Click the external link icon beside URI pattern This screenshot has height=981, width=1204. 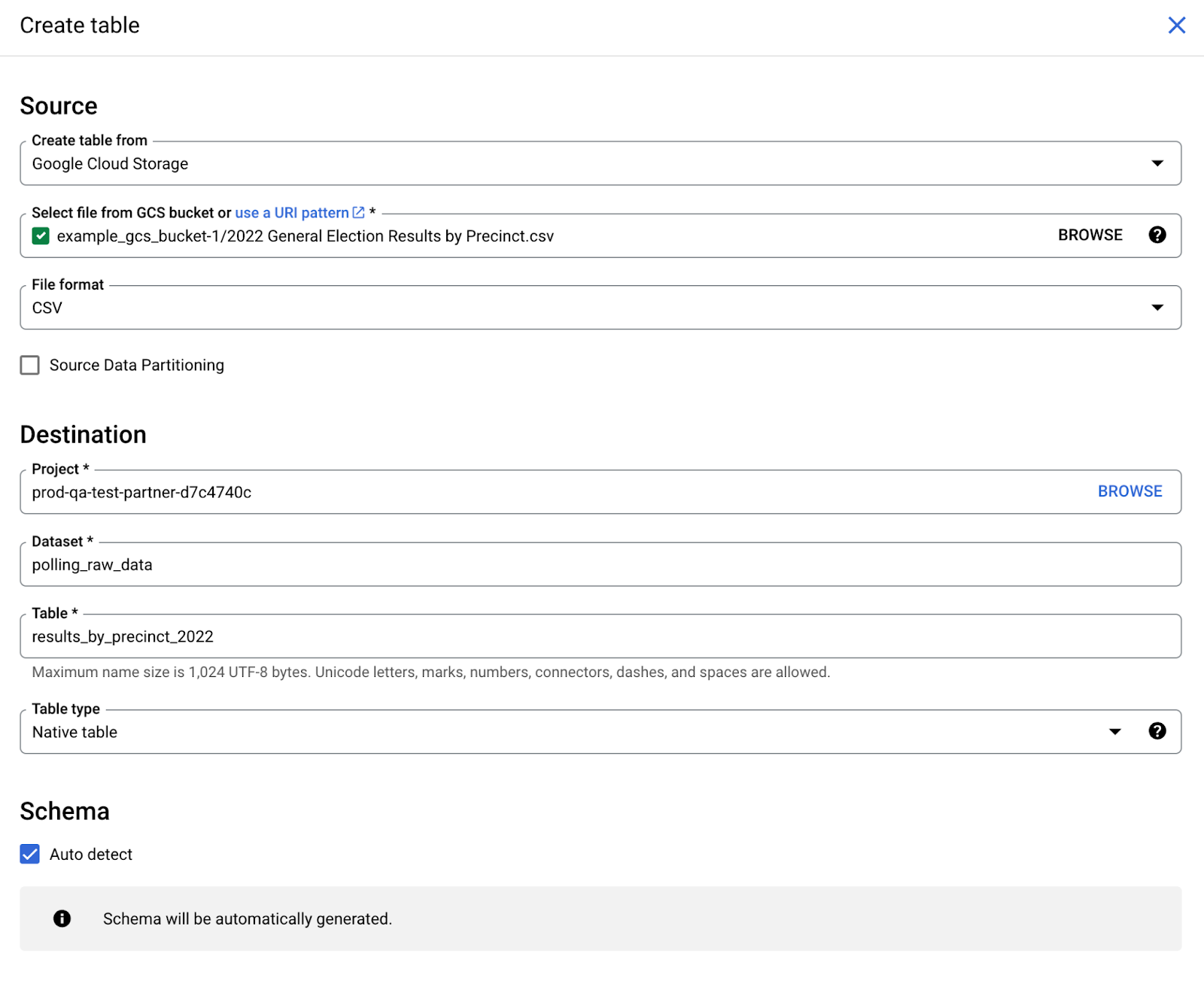pos(359,213)
